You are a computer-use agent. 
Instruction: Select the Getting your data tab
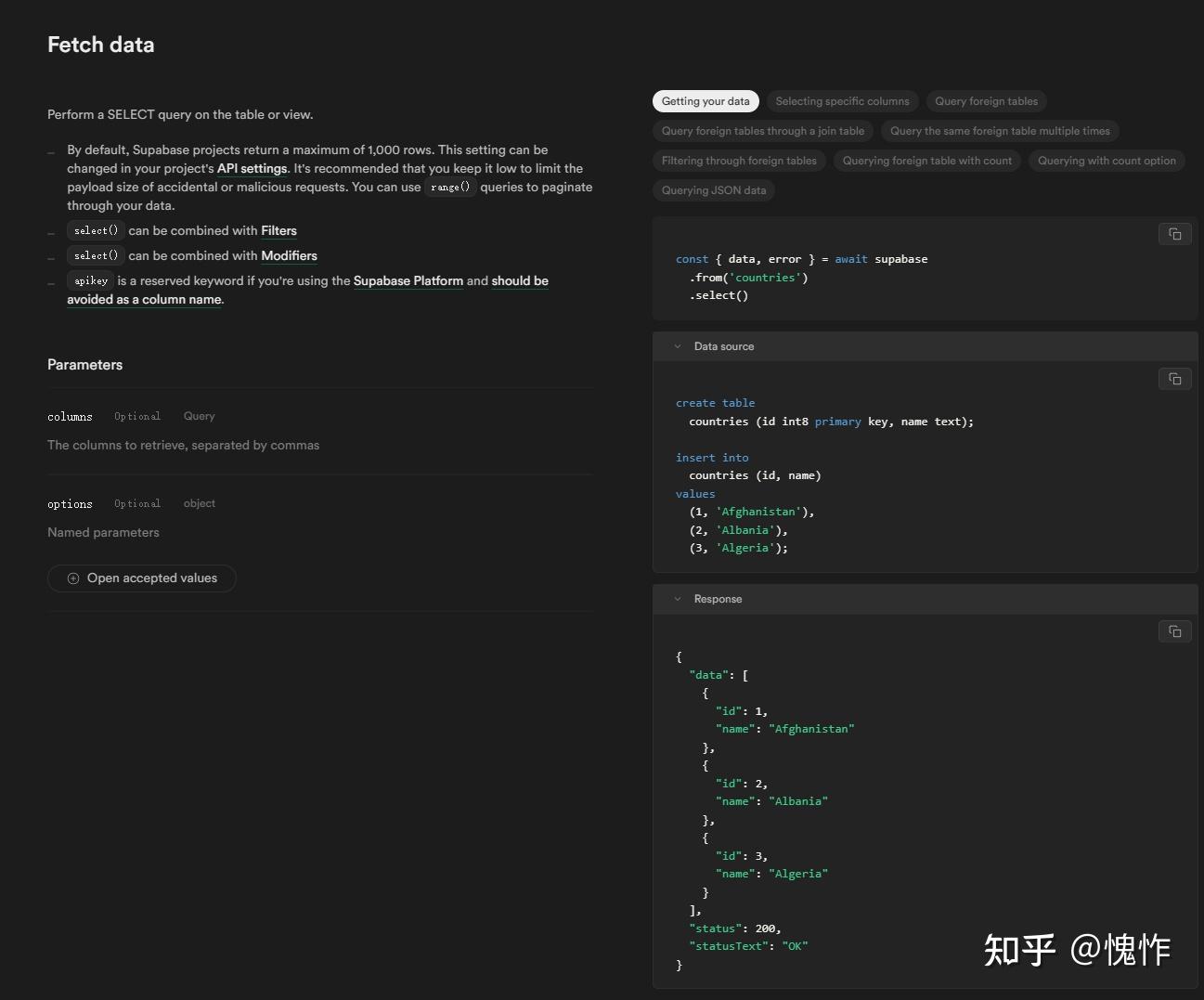[x=706, y=101]
